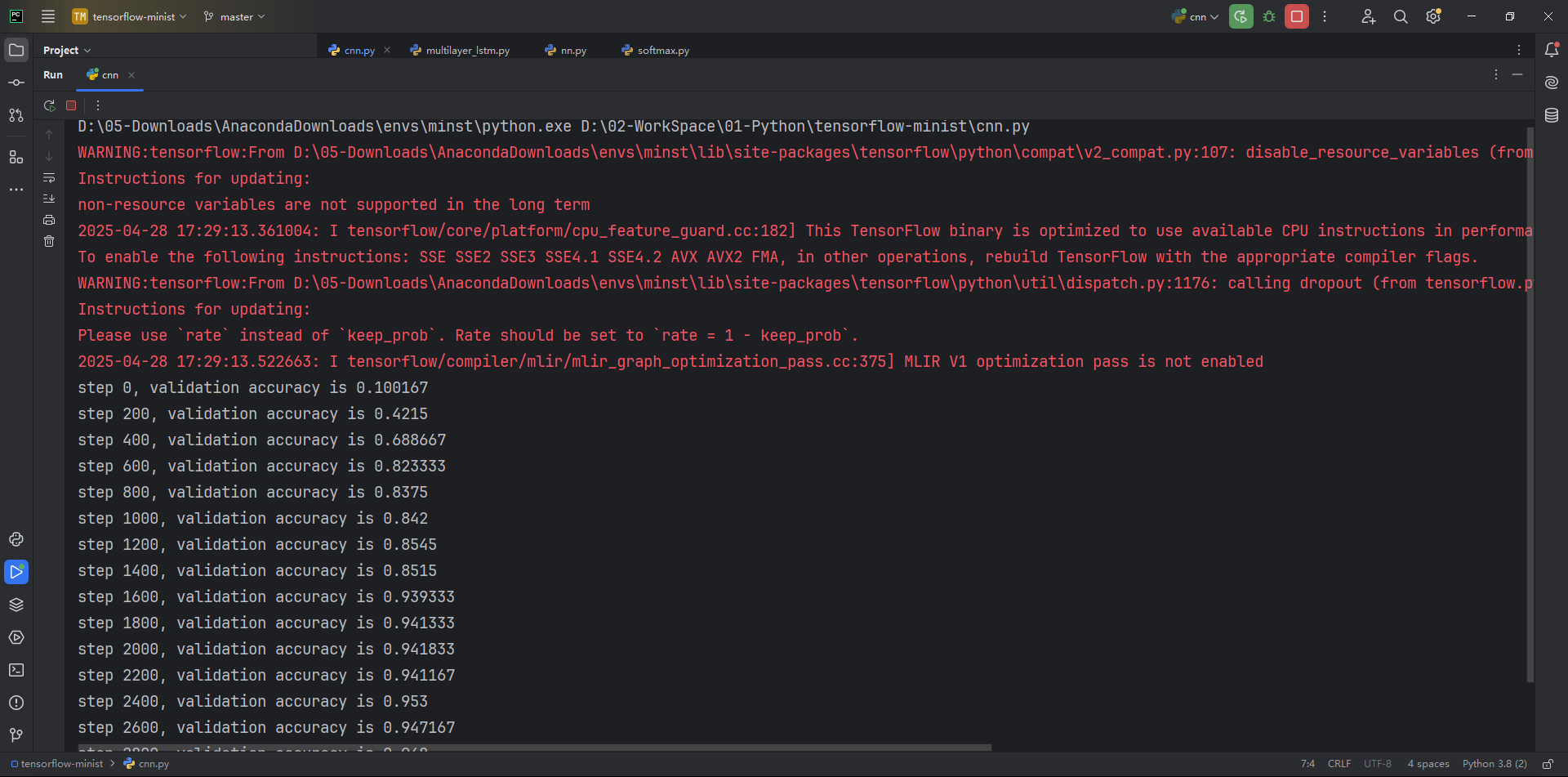Open the Problems tool window

tap(16, 703)
